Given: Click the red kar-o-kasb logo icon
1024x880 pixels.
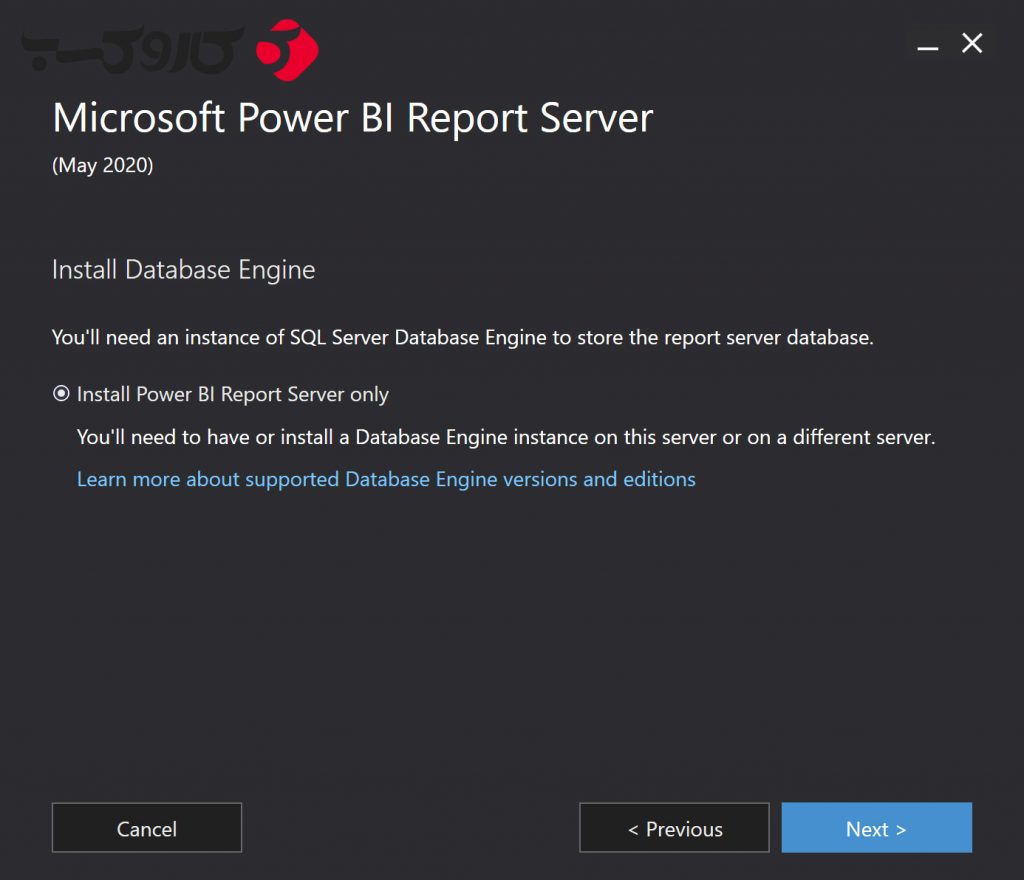Looking at the screenshot, I should (x=289, y=45).
